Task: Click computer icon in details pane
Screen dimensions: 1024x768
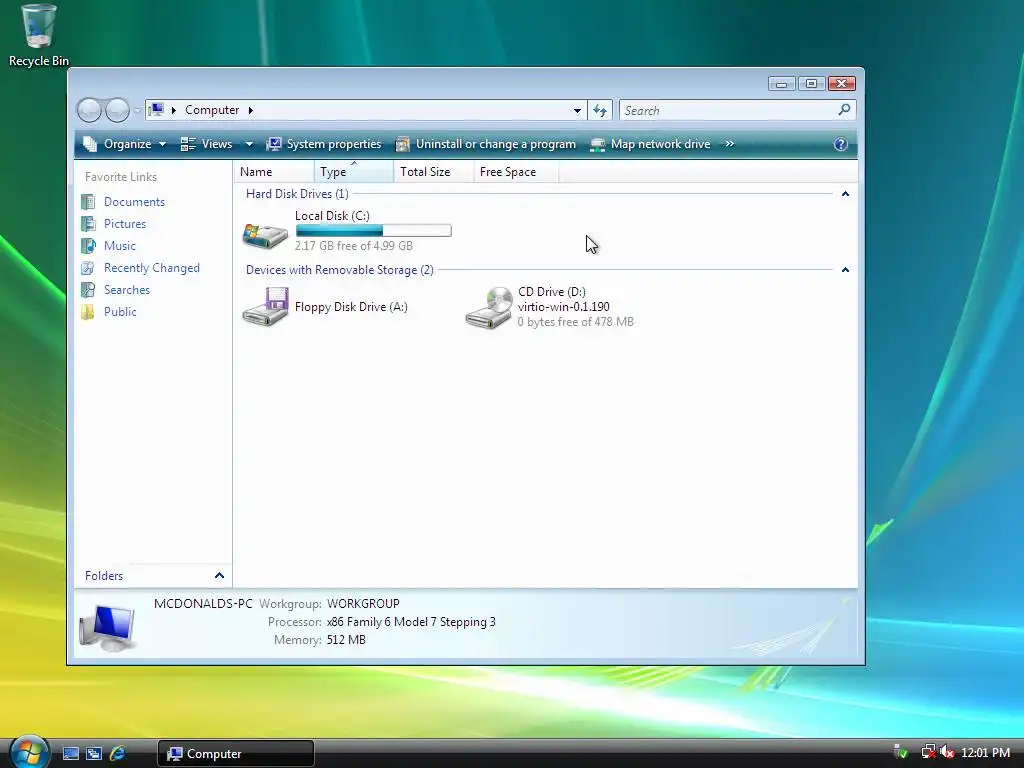Action: pyautogui.click(x=107, y=628)
